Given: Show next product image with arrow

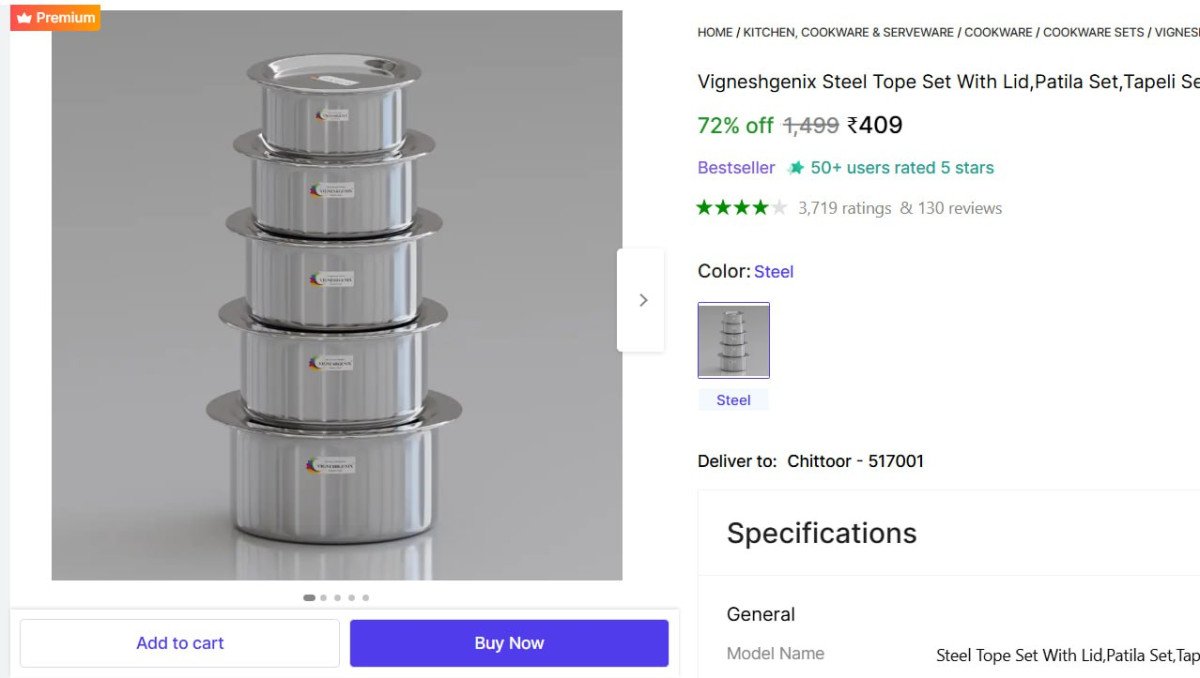Looking at the screenshot, I should (x=642, y=300).
